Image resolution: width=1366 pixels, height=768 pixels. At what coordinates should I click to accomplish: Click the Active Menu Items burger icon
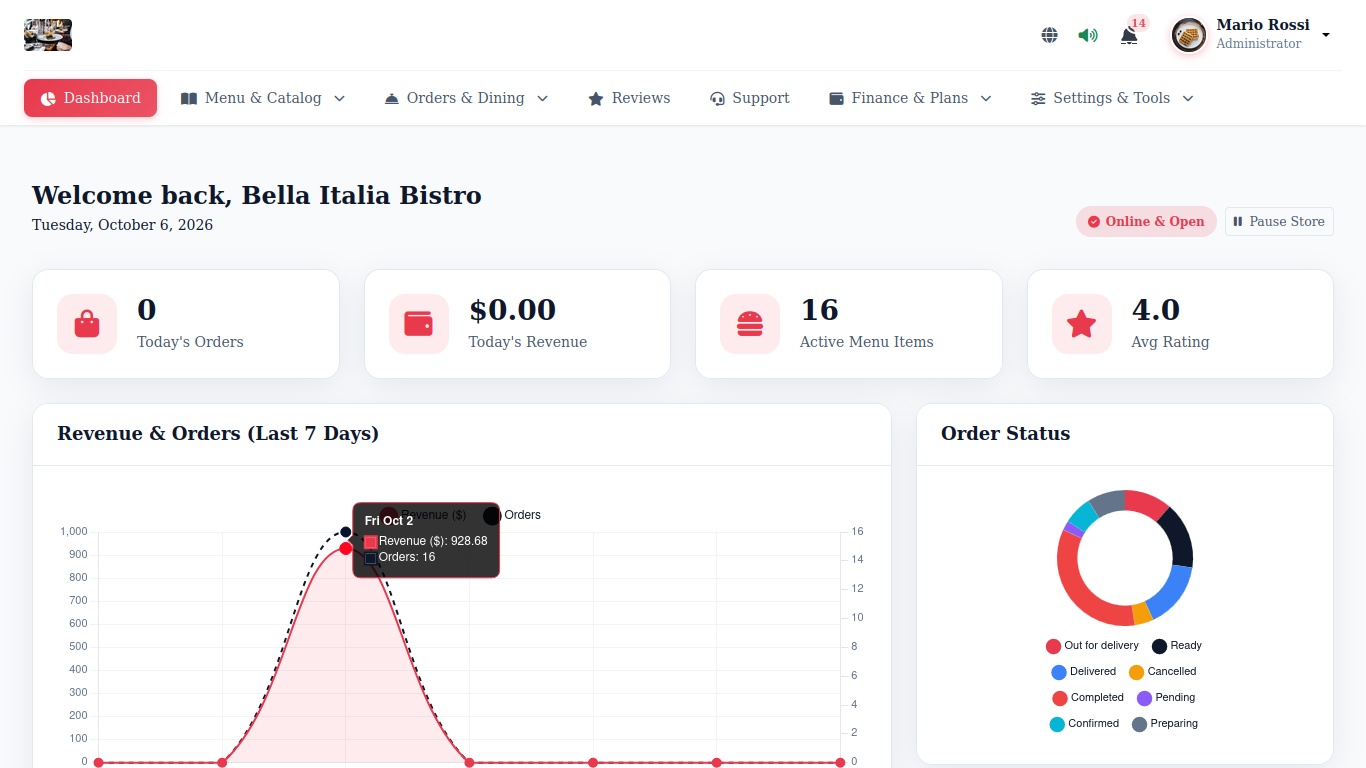point(750,324)
